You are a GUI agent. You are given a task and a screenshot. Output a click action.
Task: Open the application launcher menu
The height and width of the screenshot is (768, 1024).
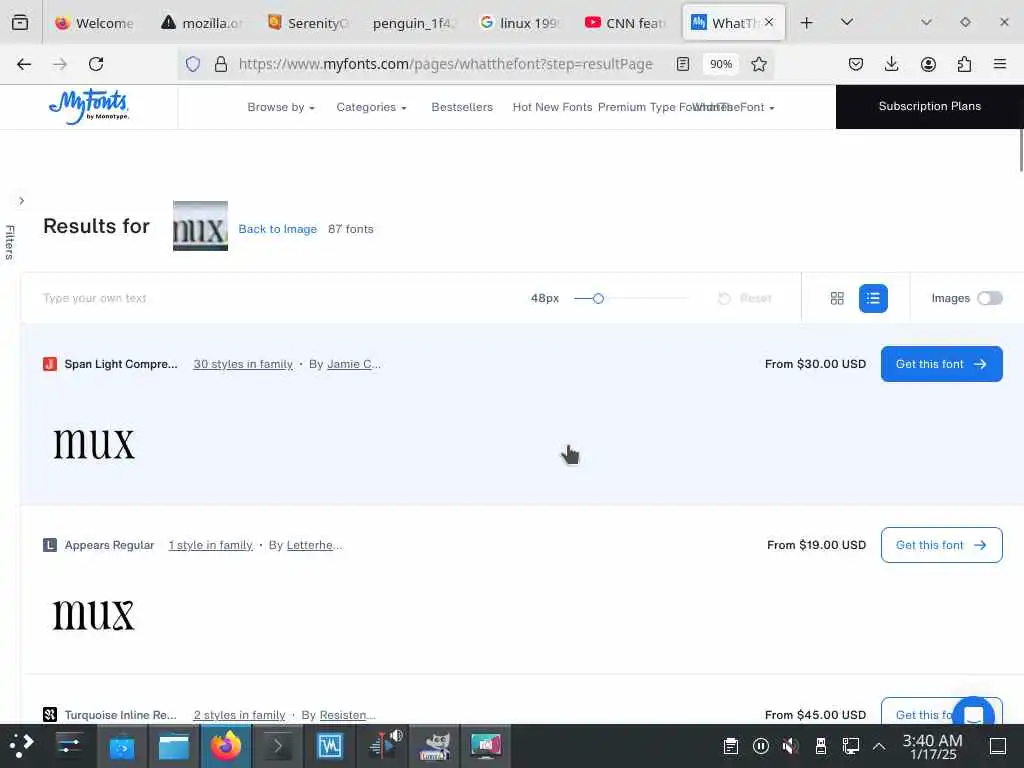tap(20, 746)
